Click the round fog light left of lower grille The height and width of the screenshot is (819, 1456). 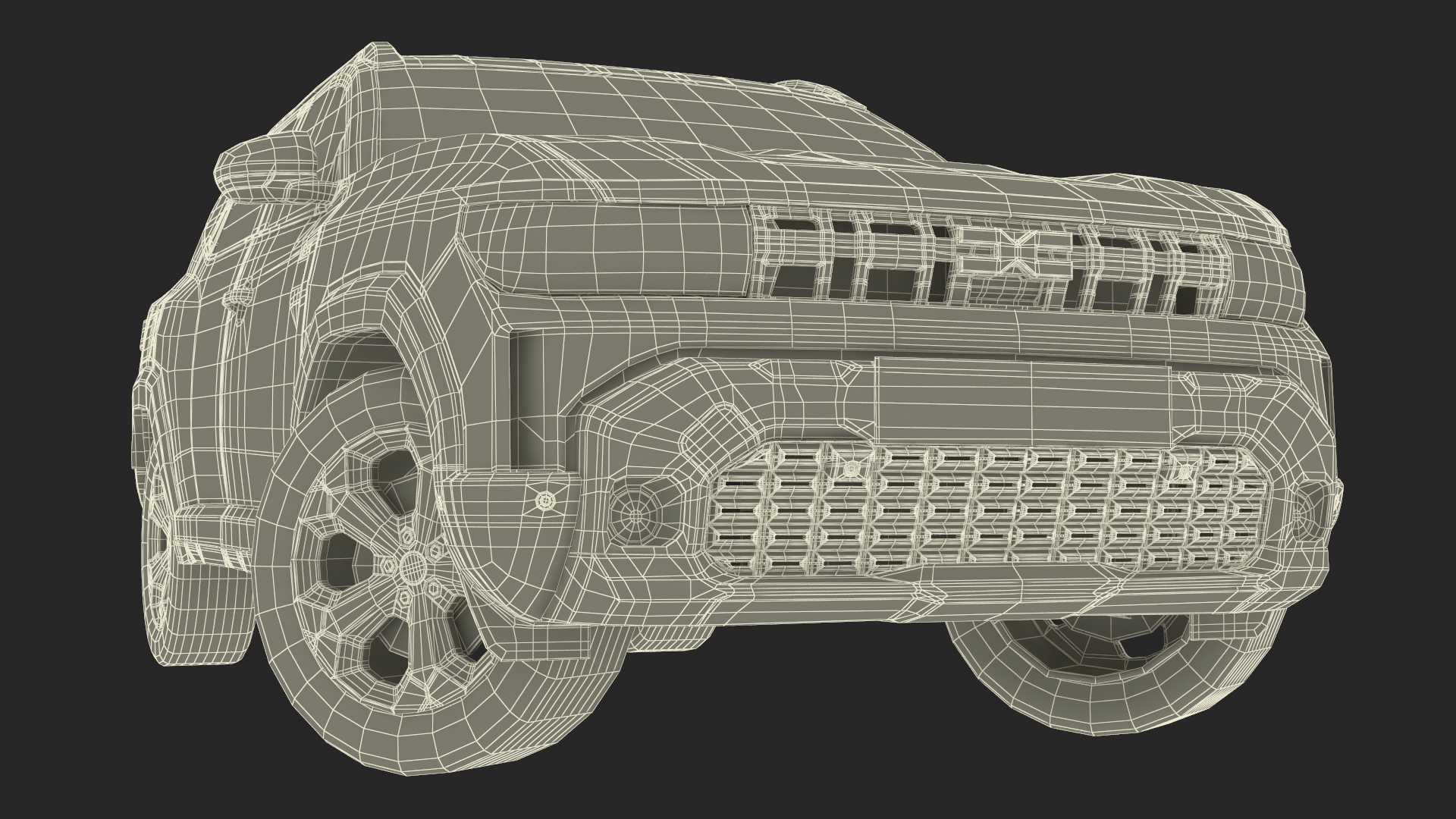[x=635, y=516]
